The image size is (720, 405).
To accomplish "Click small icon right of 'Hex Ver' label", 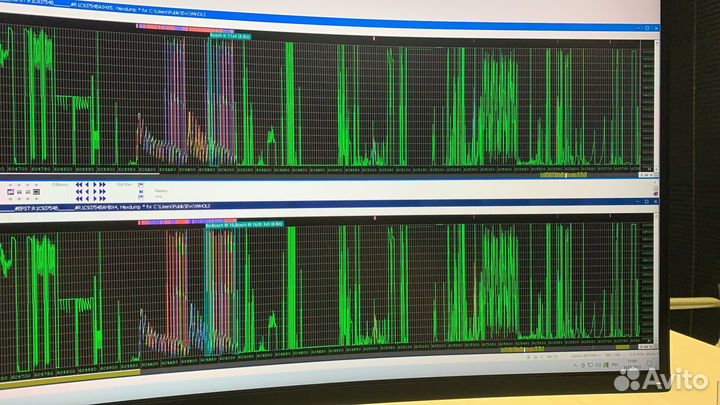I will [x=141, y=185].
